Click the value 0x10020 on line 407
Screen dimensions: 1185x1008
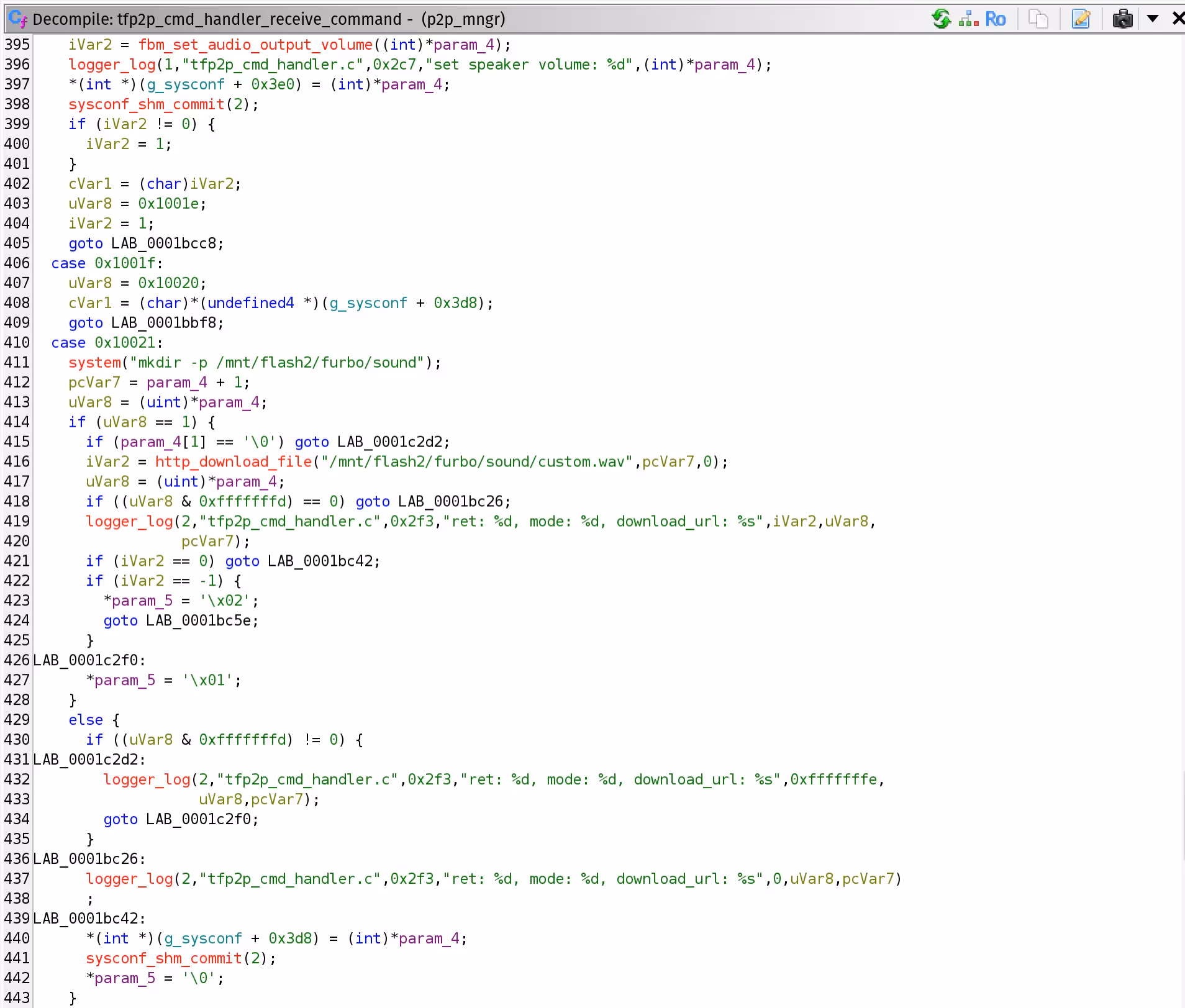coord(168,283)
